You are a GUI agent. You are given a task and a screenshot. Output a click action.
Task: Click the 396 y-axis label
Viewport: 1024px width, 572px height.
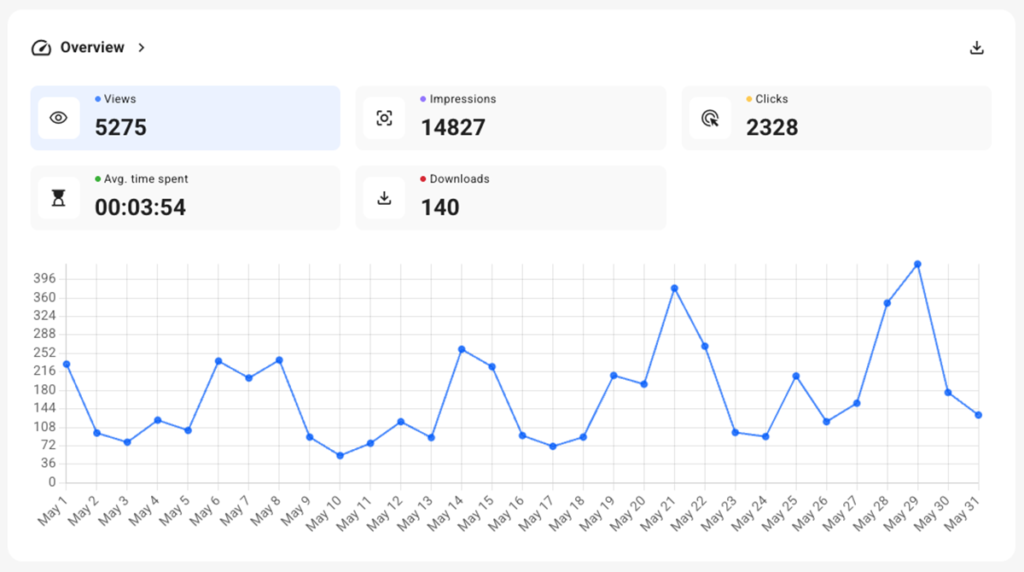click(x=44, y=279)
